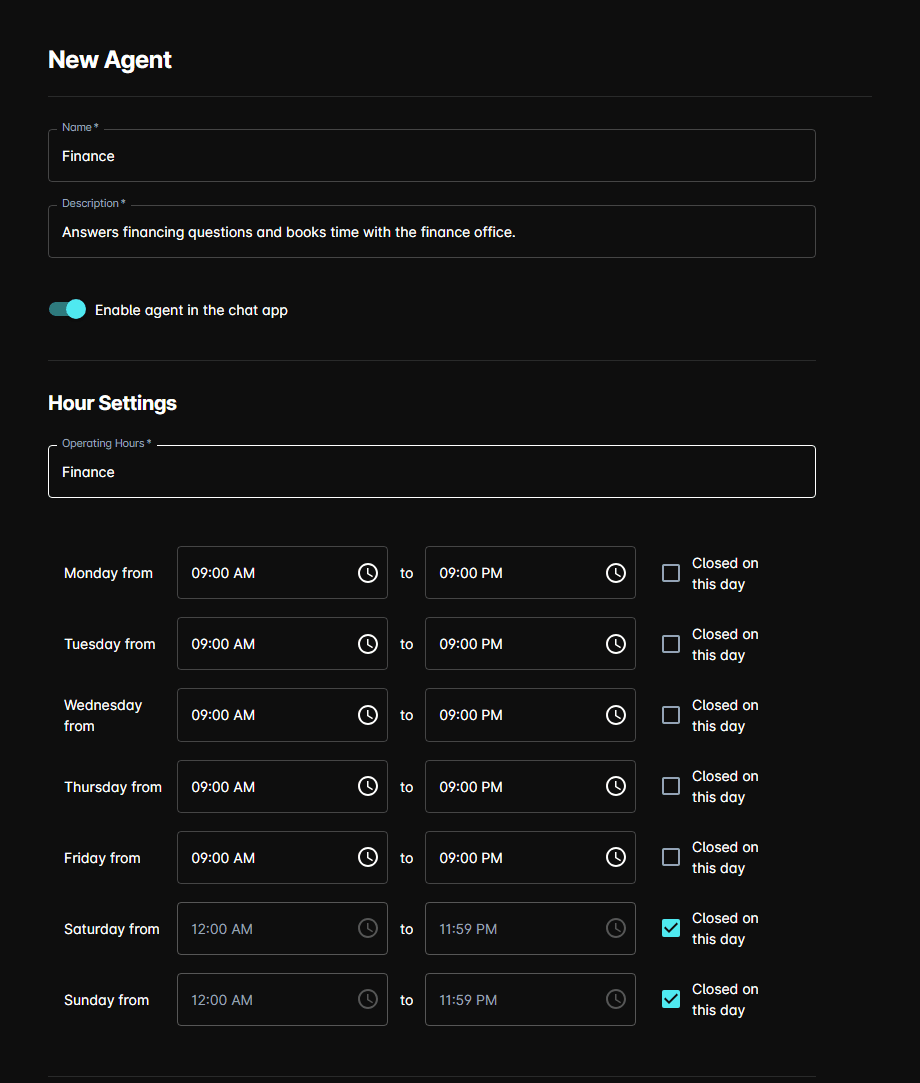Click Sunday end time clock icon
The image size is (920, 1083).
point(615,999)
